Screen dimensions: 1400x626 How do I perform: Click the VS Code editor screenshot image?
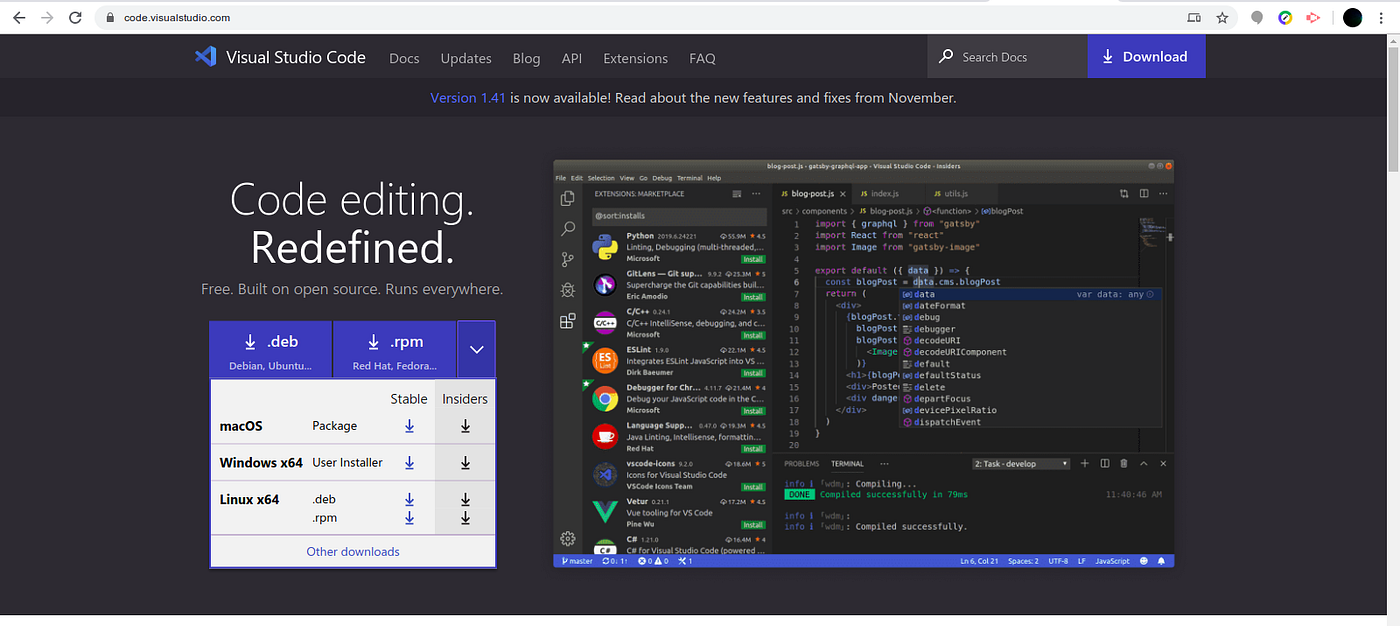coord(863,364)
